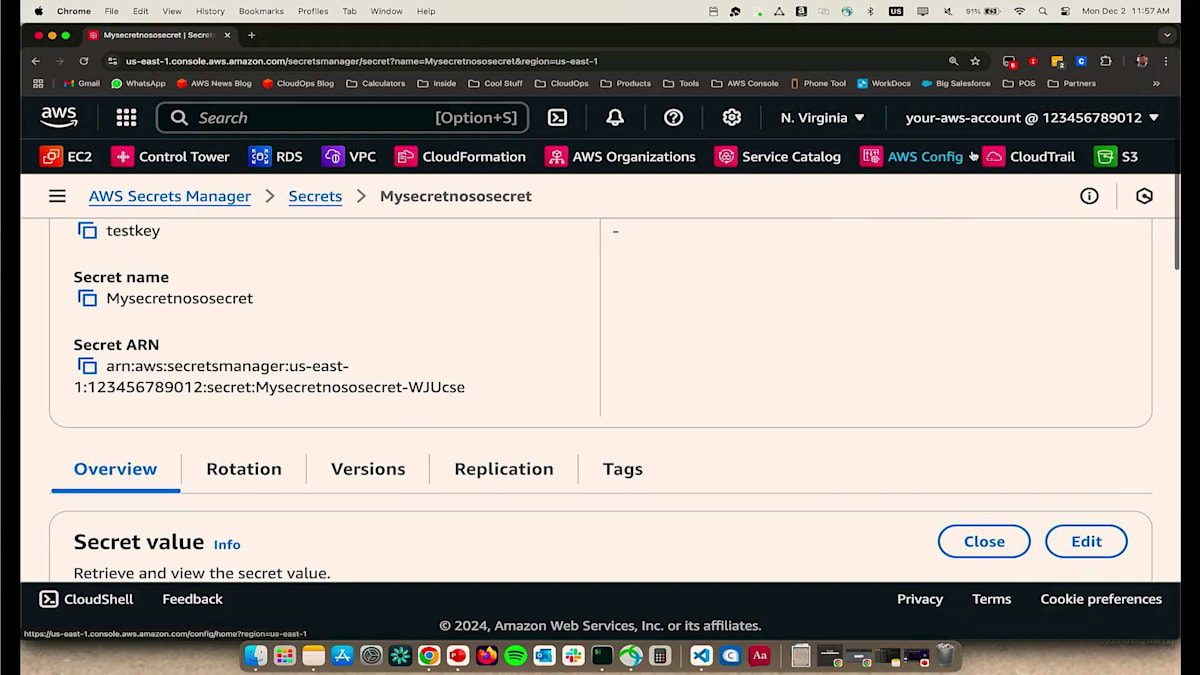Reload the page in Chrome
Screen dimensions: 1200x675
pyautogui.click(x=84, y=61)
